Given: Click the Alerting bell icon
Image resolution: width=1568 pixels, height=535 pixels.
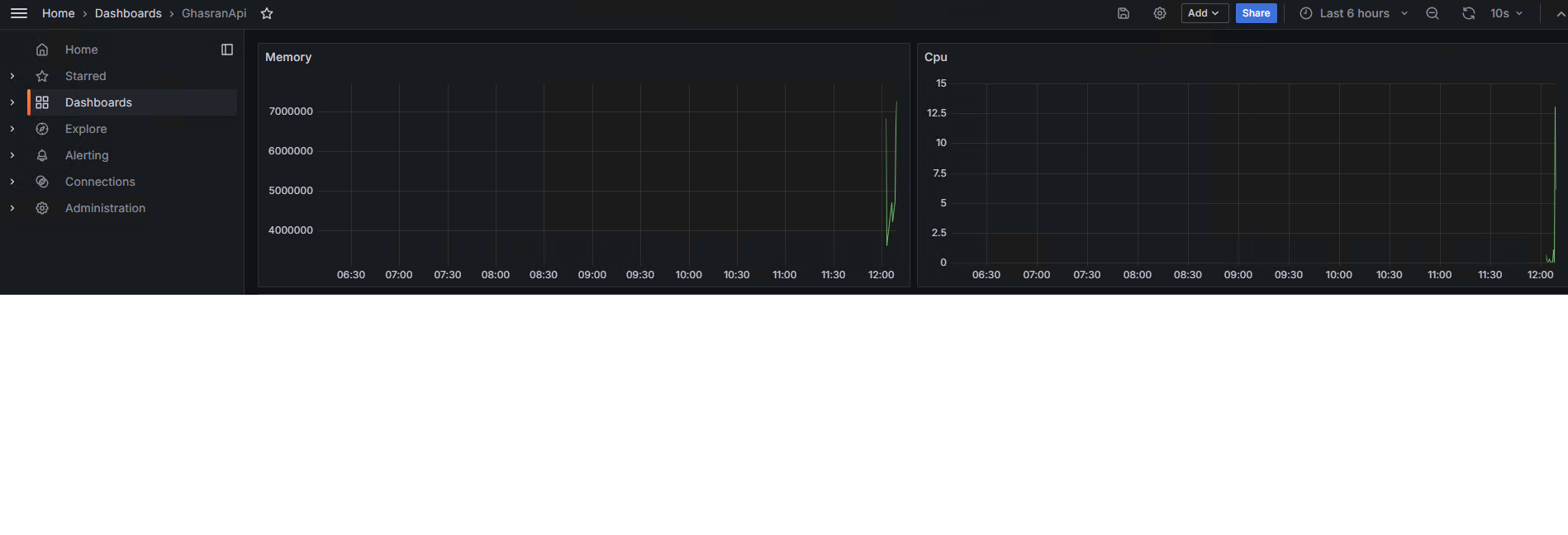Looking at the screenshot, I should 42,155.
